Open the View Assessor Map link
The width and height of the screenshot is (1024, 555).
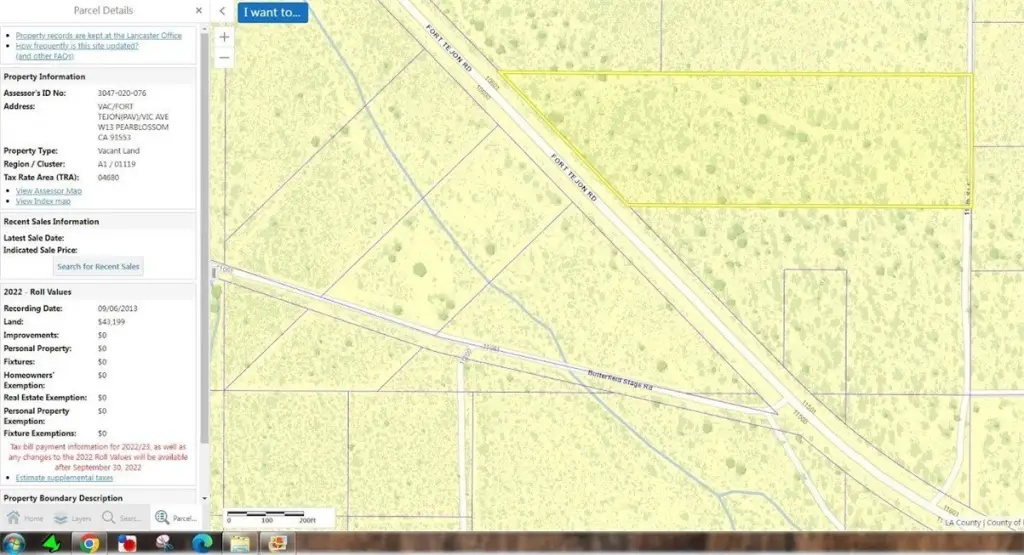(49, 190)
